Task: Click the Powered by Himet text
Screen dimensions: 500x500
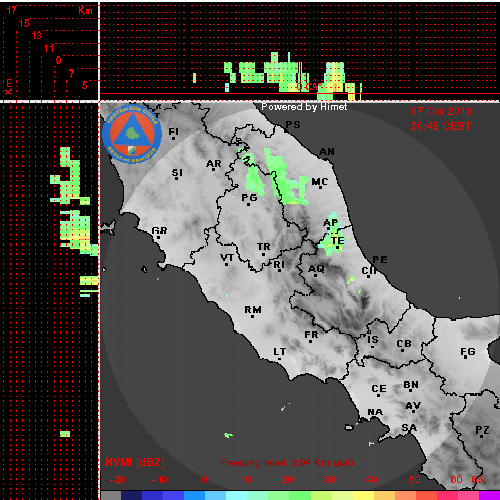Action: point(304,107)
